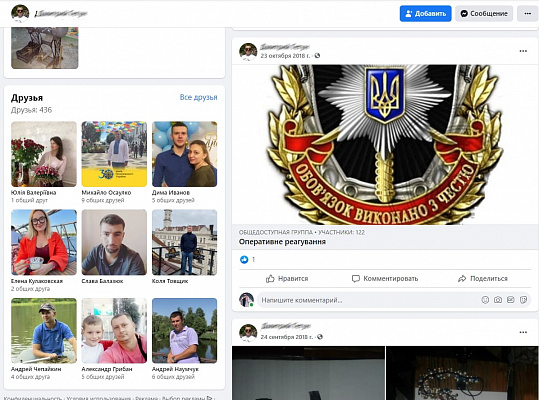Viewport: 539px width, 400px height.
Task: Click the Напишите комментарий input field
Action: (368, 300)
